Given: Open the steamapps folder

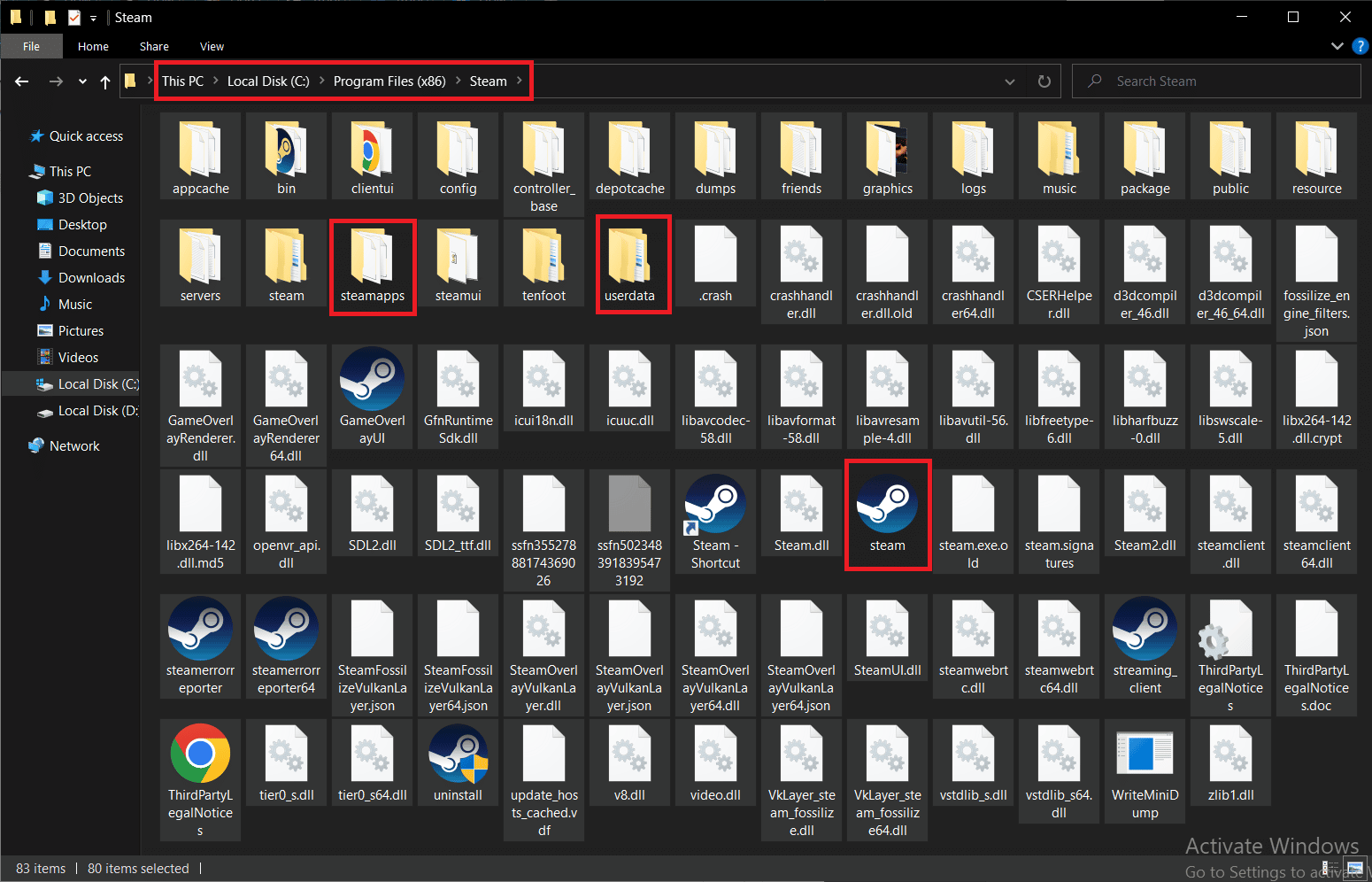Looking at the screenshot, I should [372, 266].
